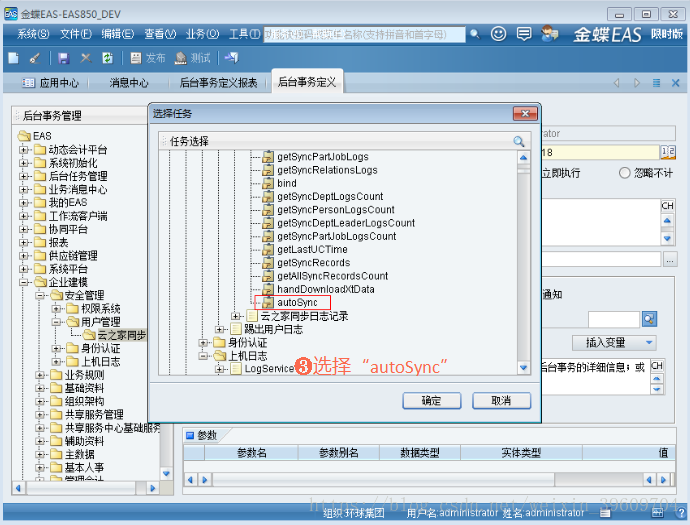
Task: Click left tree horizontal scrollbar right arrow
Action: (153, 488)
